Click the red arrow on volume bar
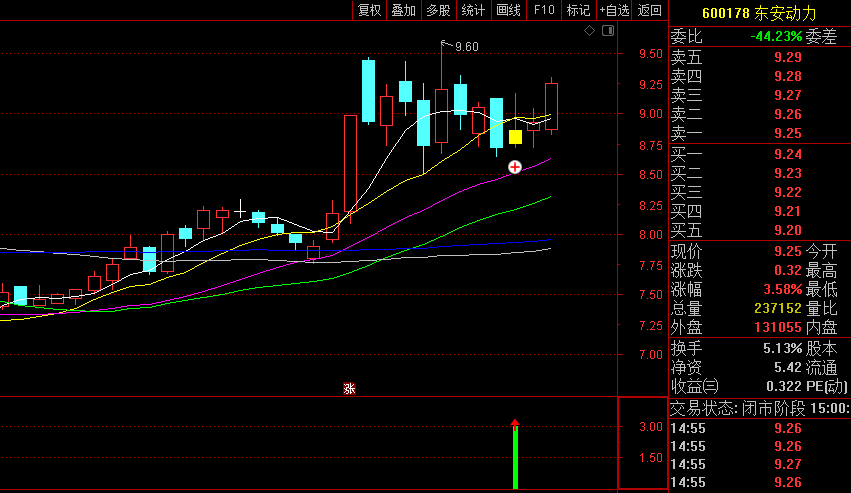 515,422
